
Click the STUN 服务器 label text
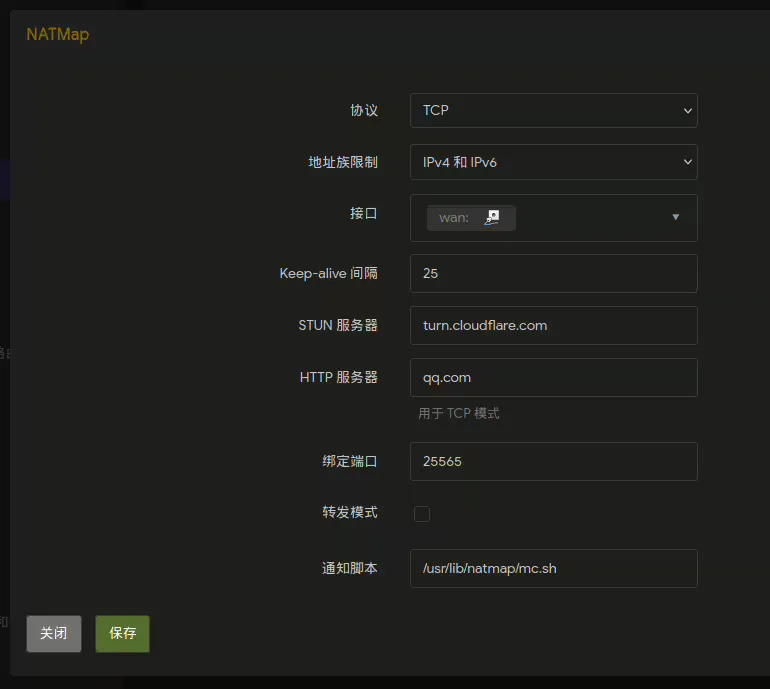(x=338, y=325)
